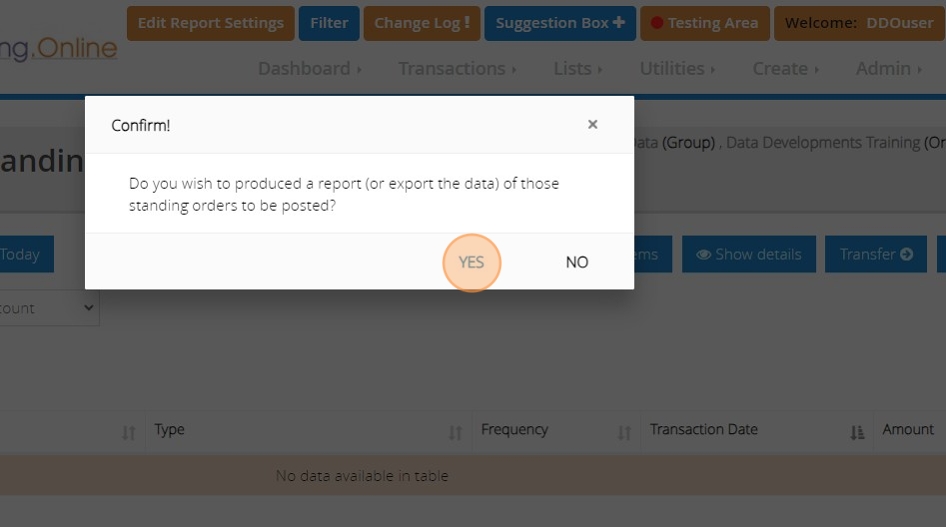Open the Change Log

pos(422,23)
